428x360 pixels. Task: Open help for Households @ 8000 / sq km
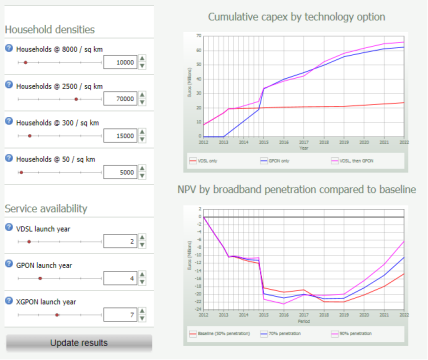9,48
